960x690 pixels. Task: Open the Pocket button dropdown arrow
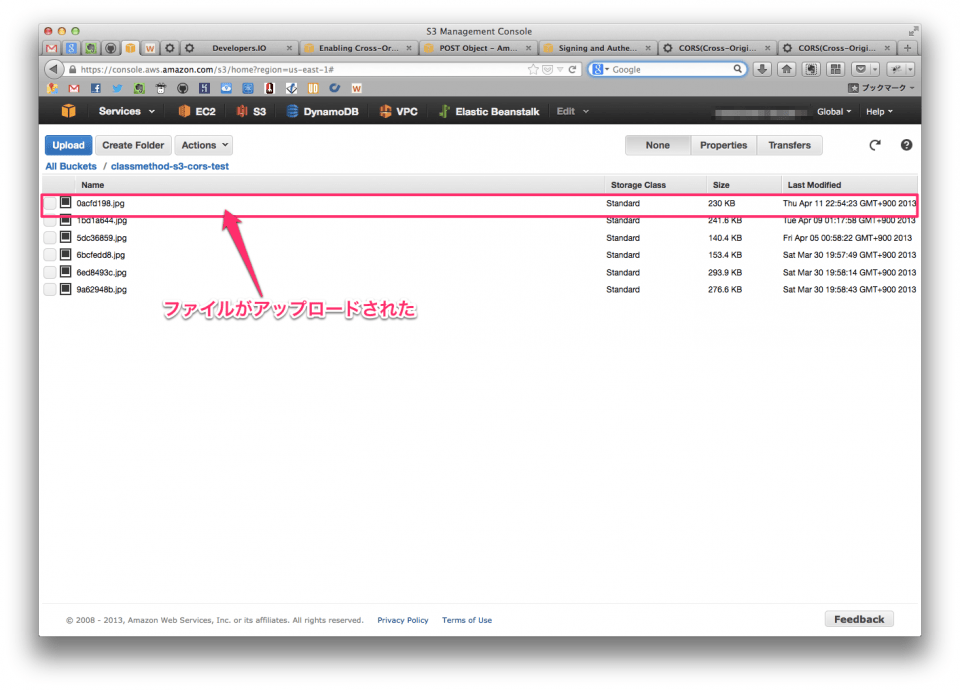875,69
